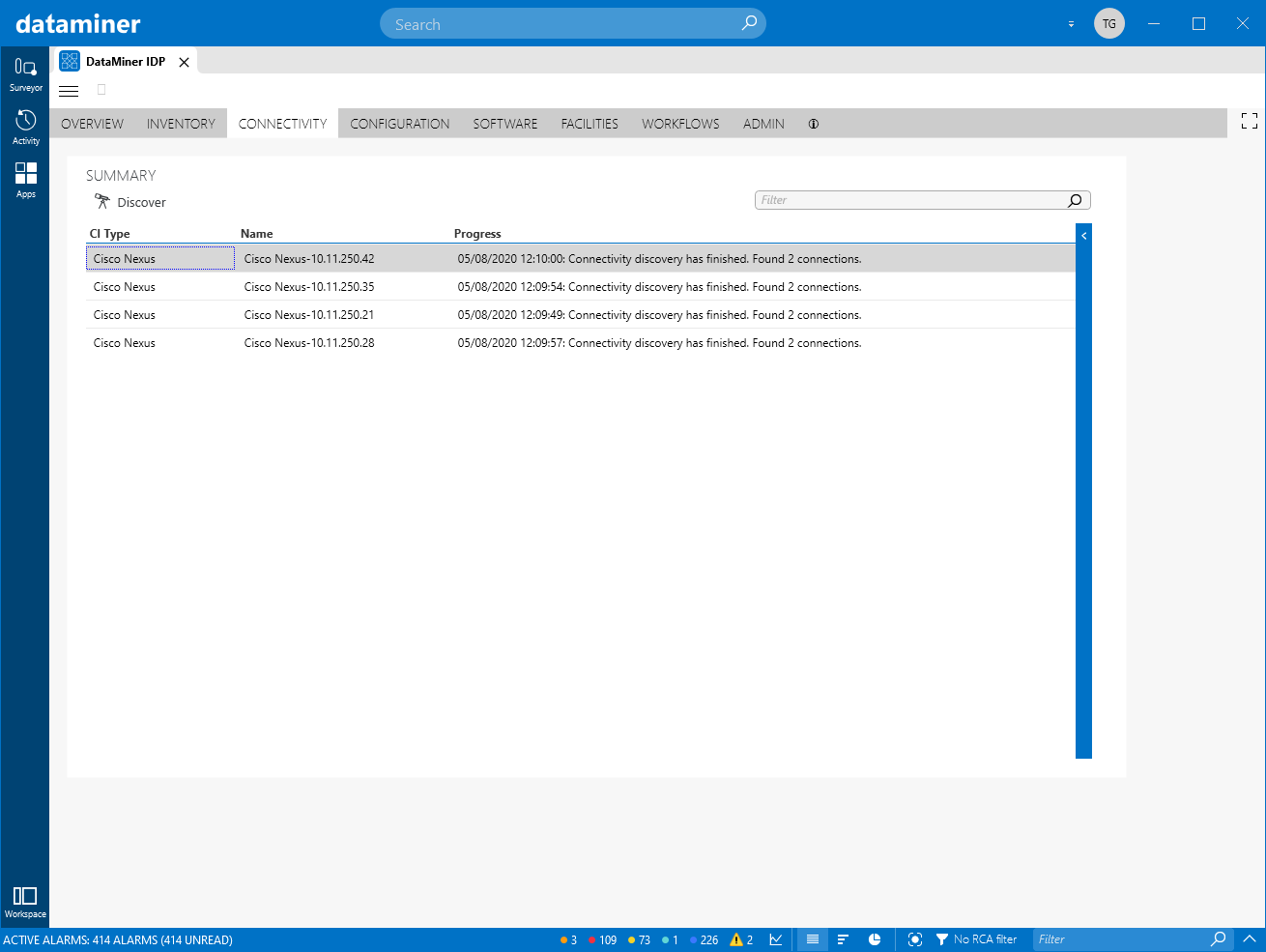Close the DataMiner IDP tab

(x=184, y=62)
